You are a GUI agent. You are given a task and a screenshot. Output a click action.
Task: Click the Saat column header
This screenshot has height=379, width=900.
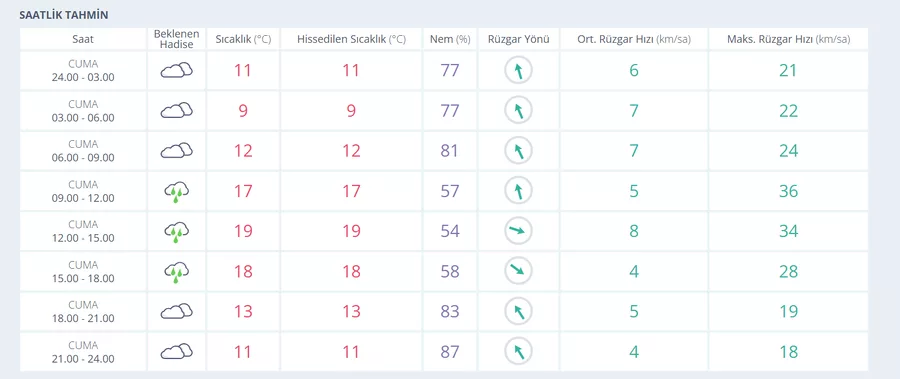[x=83, y=39]
